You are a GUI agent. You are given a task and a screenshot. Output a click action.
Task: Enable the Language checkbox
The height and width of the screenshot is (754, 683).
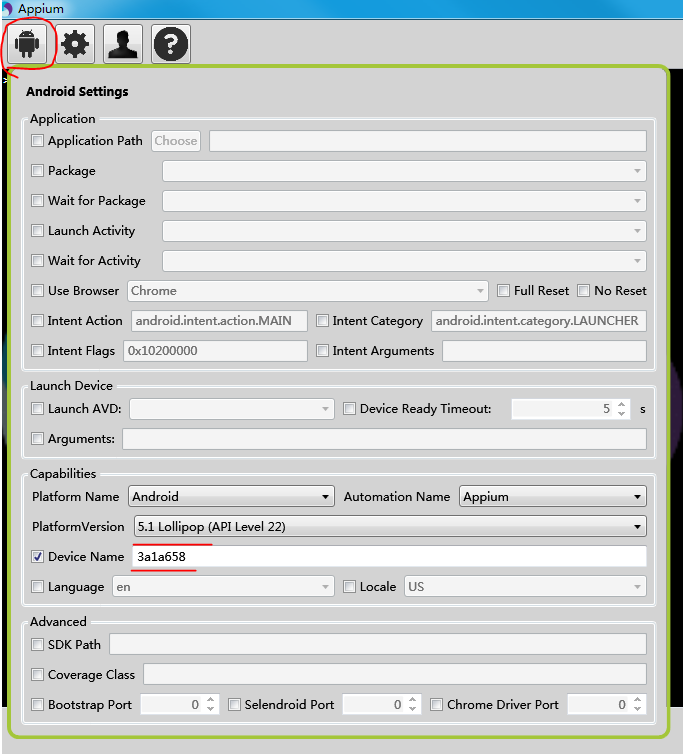38,587
